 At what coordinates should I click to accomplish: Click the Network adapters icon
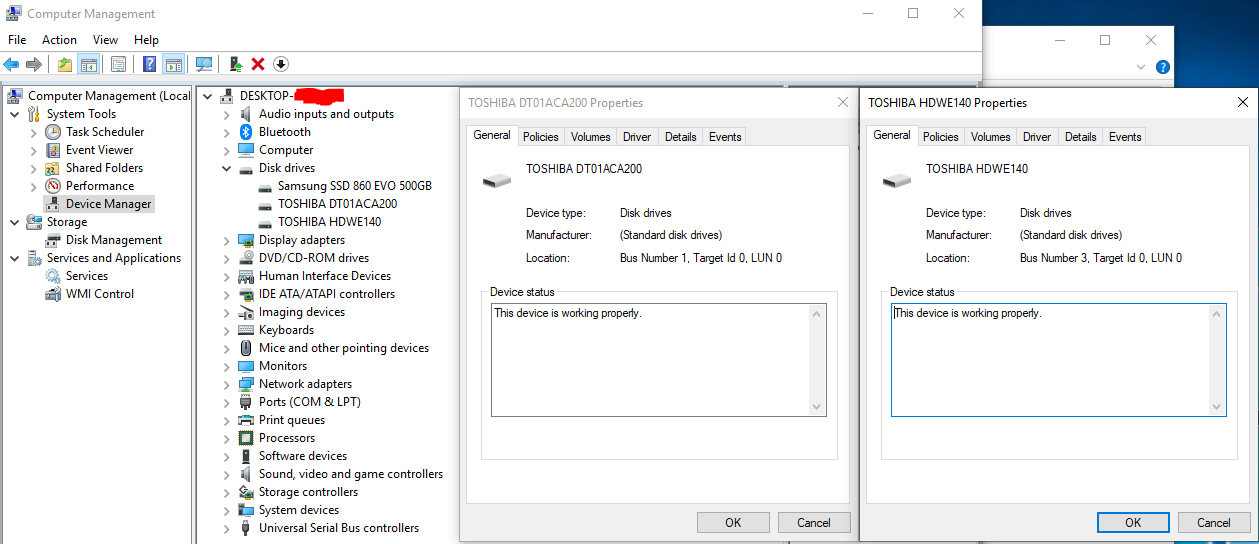(246, 384)
